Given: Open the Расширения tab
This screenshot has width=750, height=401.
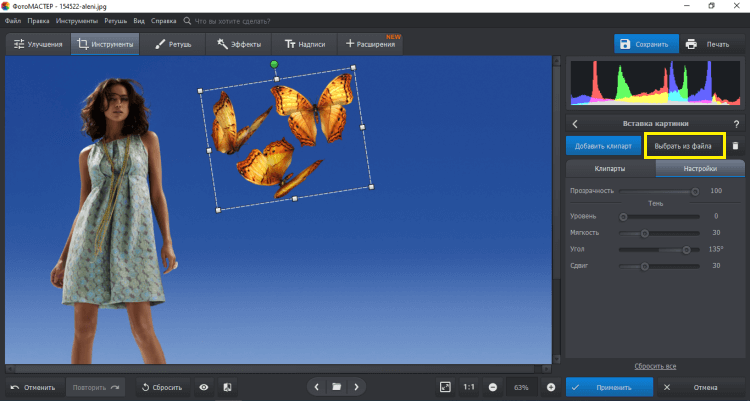Looking at the screenshot, I should (x=370, y=44).
